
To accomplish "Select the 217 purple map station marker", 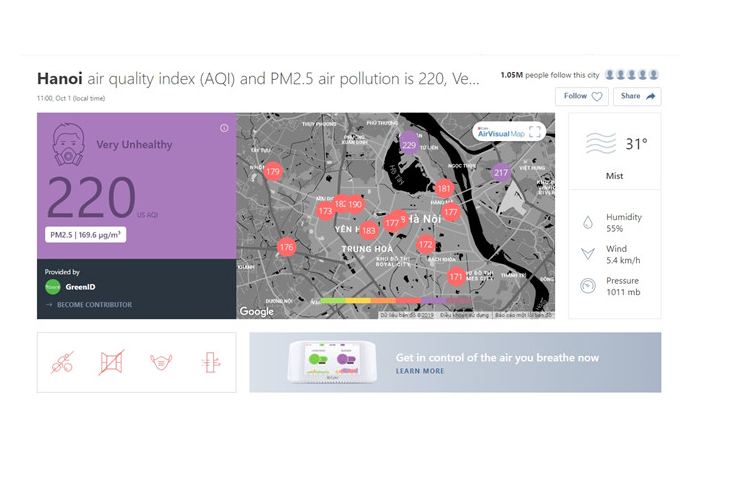I will 501,172.
